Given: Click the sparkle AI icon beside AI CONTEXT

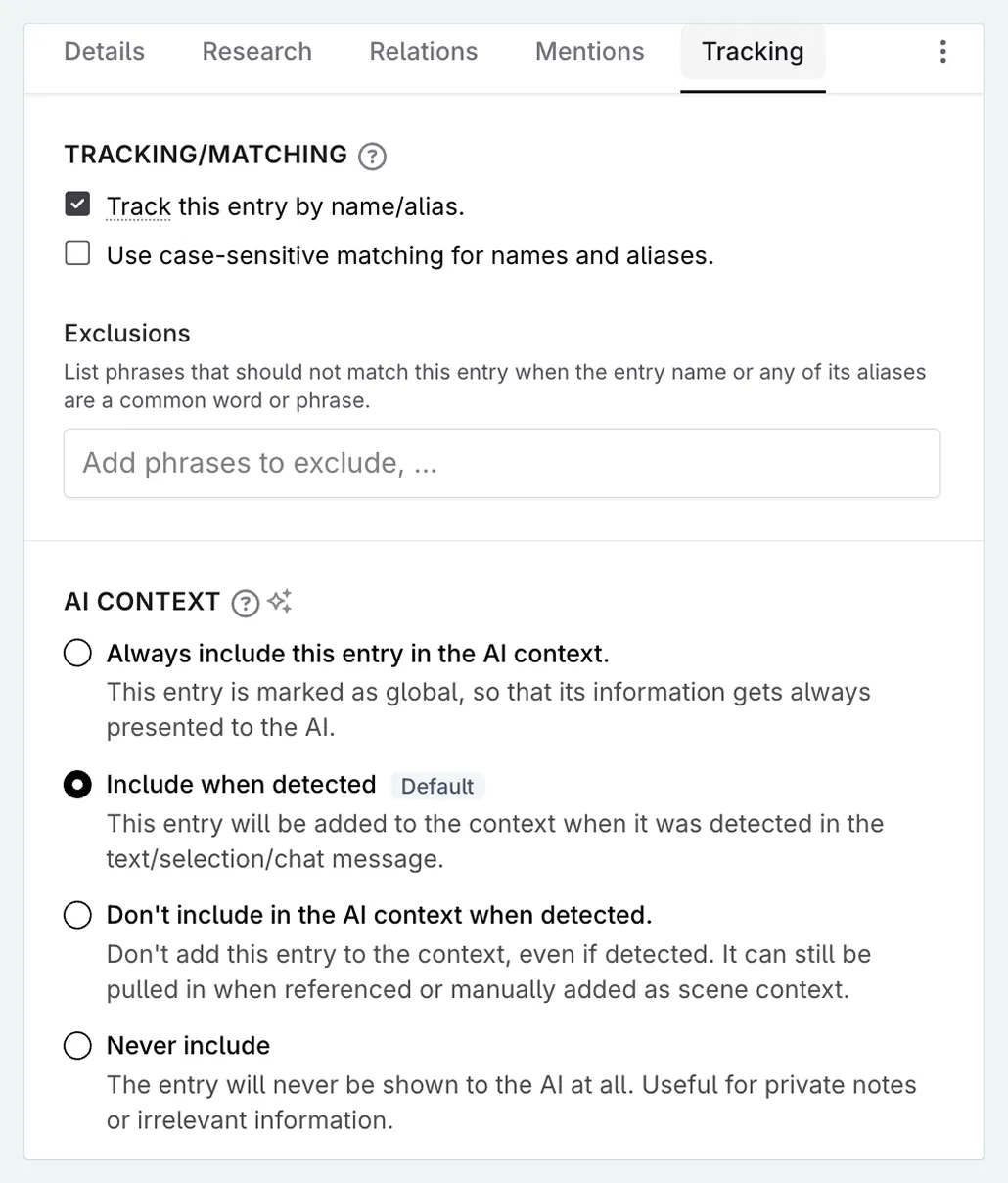Looking at the screenshot, I should pyautogui.click(x=279, y=602).
